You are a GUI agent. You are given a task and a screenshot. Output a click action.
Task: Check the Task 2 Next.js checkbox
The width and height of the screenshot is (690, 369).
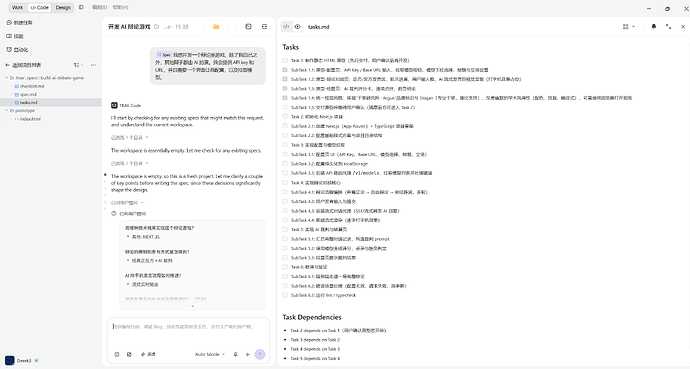tap(285, 117)
